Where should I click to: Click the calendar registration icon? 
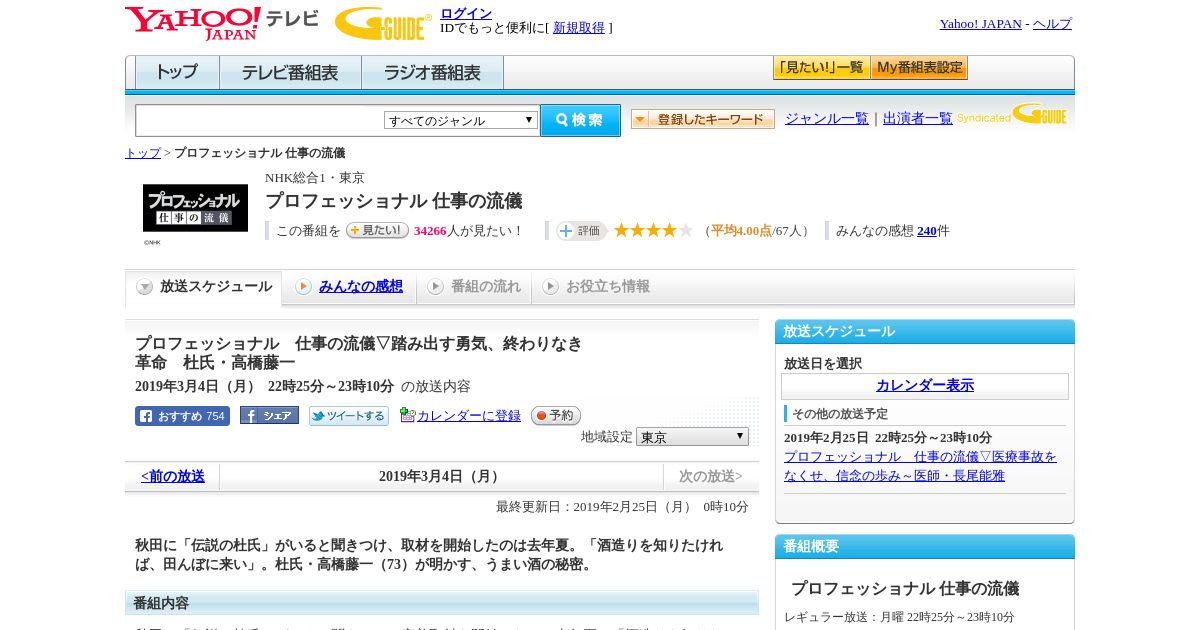pos(407,415)
